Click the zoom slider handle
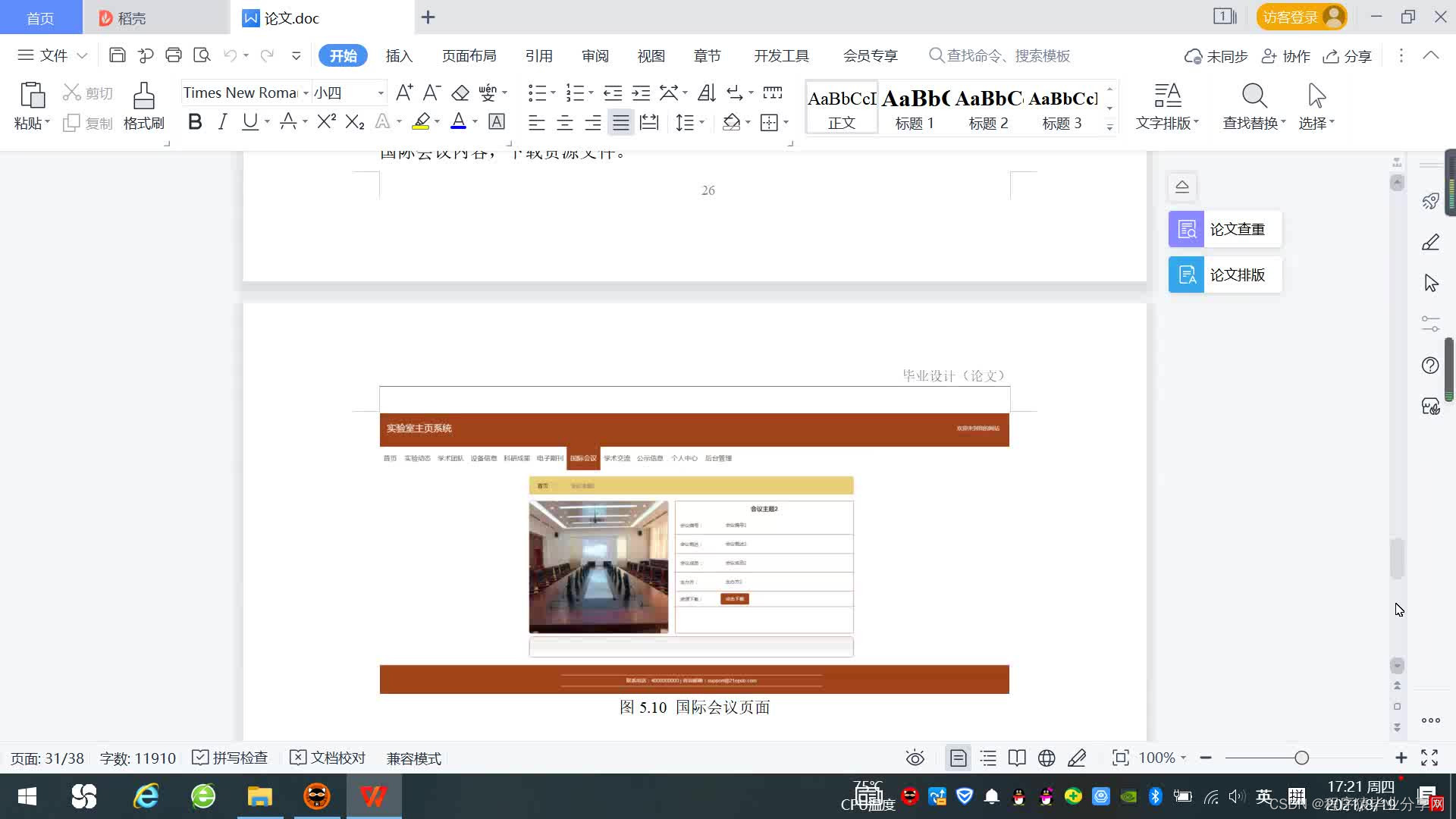Screen dimensions: 1456x819 [x=1302, y=758]
